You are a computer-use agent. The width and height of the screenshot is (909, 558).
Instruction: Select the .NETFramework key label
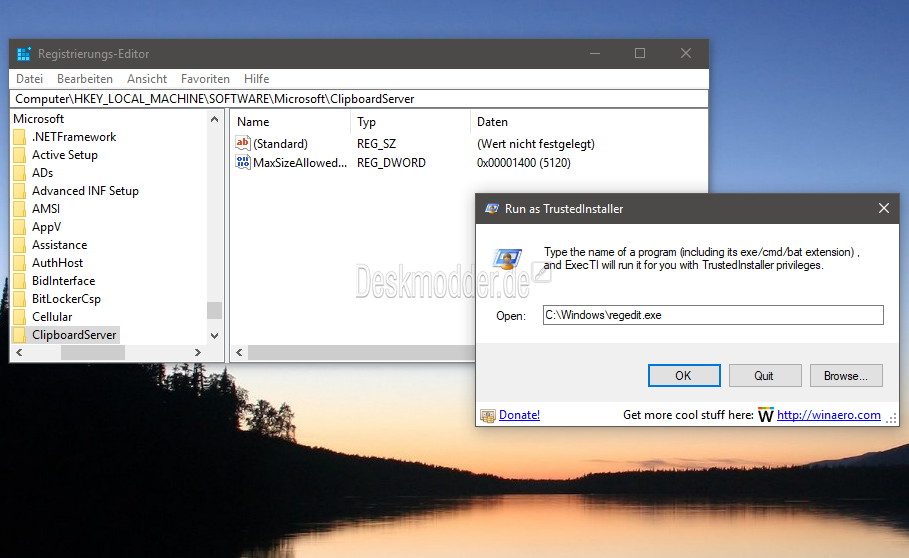[74, 137]
